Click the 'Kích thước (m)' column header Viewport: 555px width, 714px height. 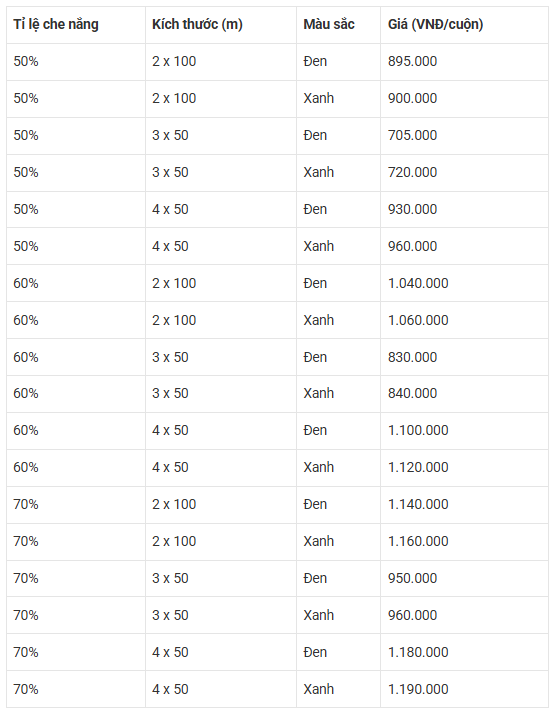coord(221,25)
